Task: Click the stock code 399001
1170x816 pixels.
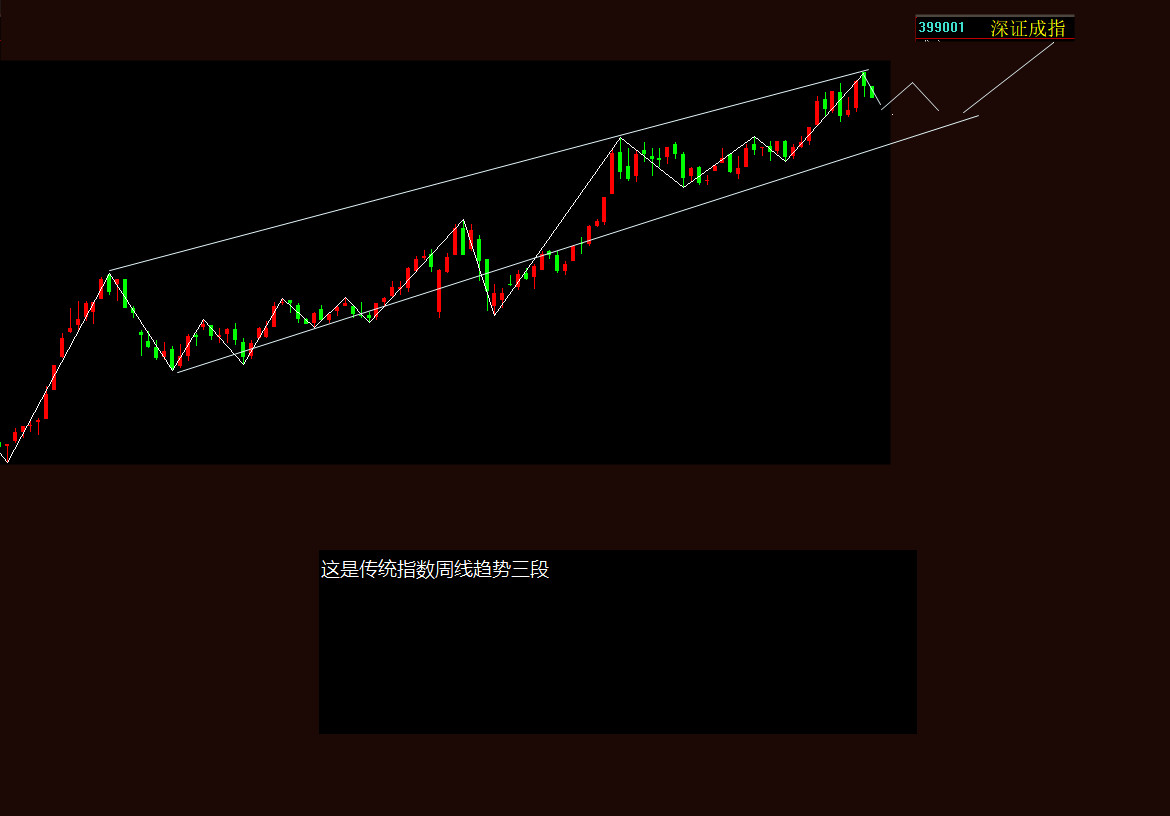Action: pyautogui.click(x=941, y=28)
